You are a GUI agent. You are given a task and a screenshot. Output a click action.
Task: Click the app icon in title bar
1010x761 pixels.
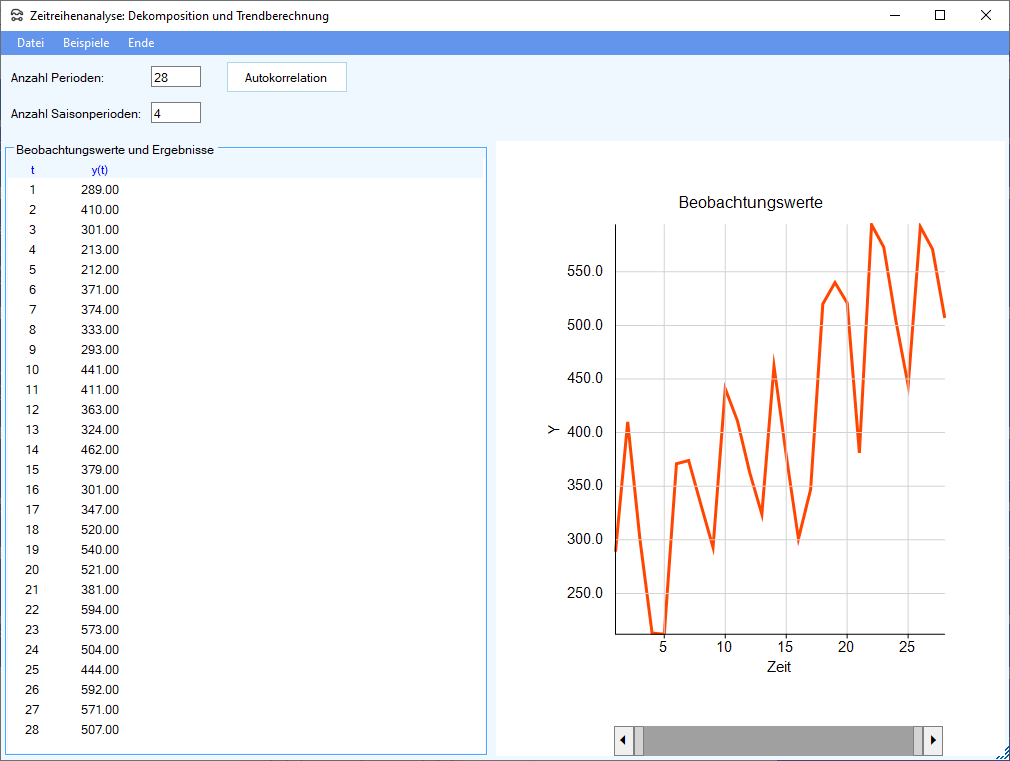click(x=17, y=16)
